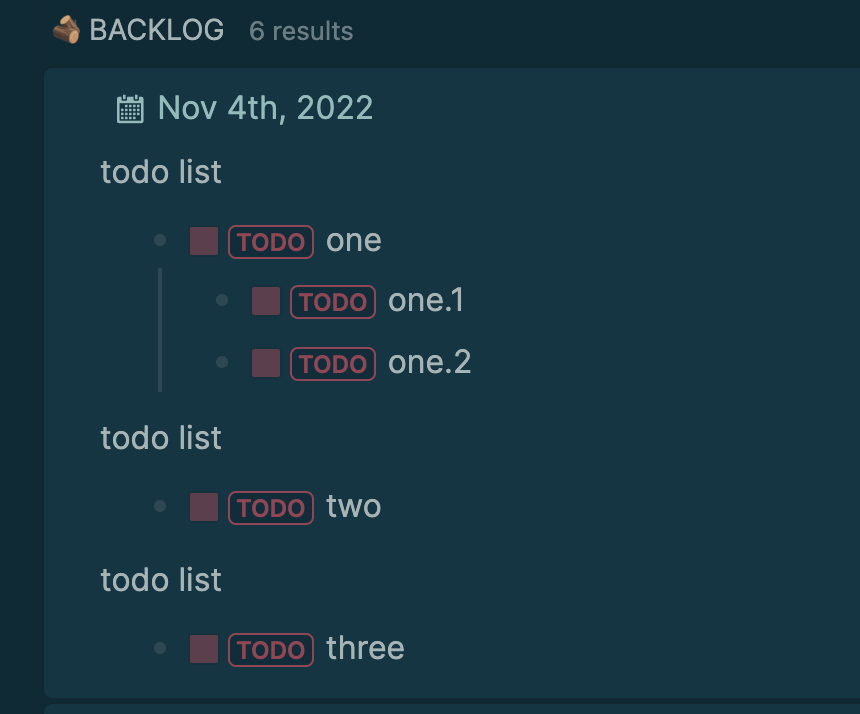Click the 6 results label
860x714 pixels.
pyautogui.click(x=300, y=31)
